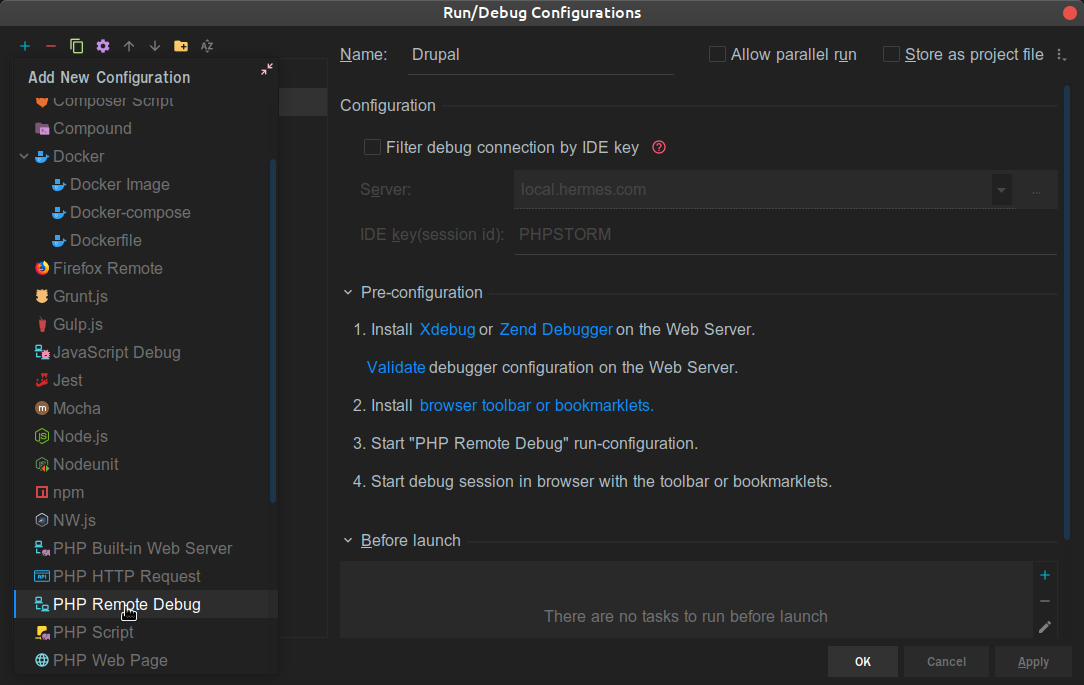Choose PHP HTTP Request configuration type

pos(146,576)
